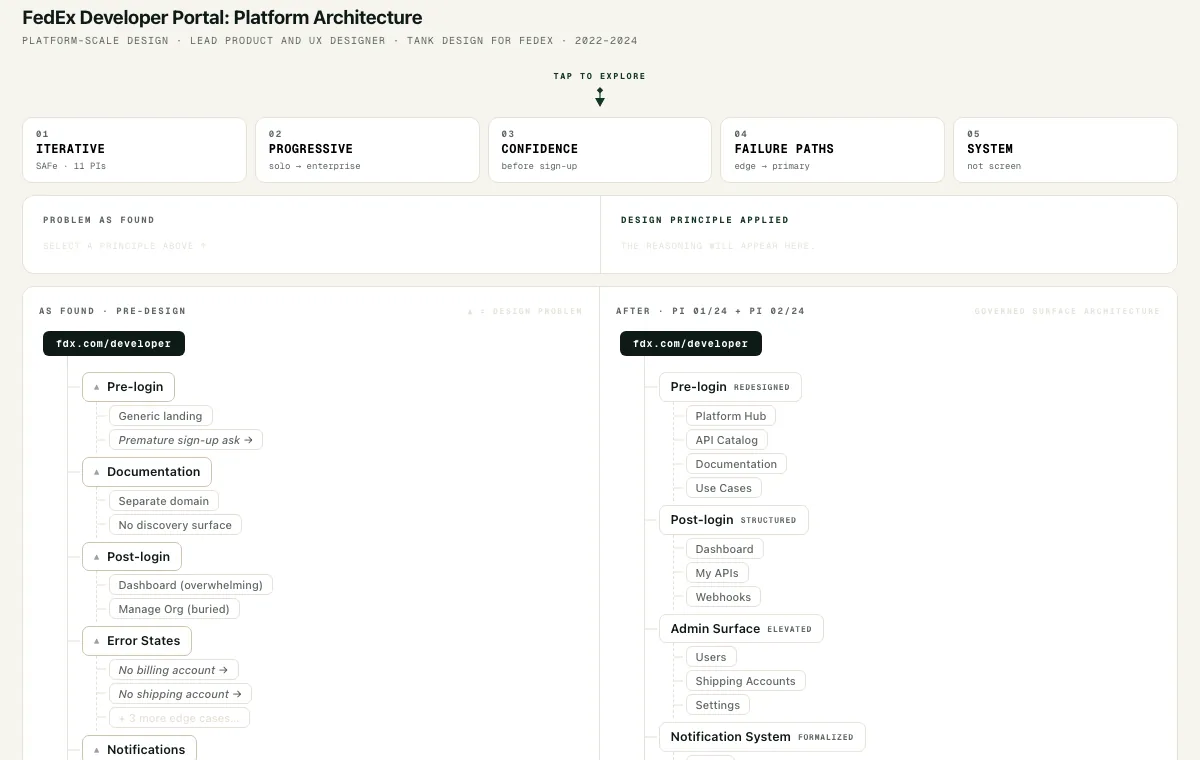Click the warning triangle beside Error States
The image size is (1200, 760).
point(97,641)
